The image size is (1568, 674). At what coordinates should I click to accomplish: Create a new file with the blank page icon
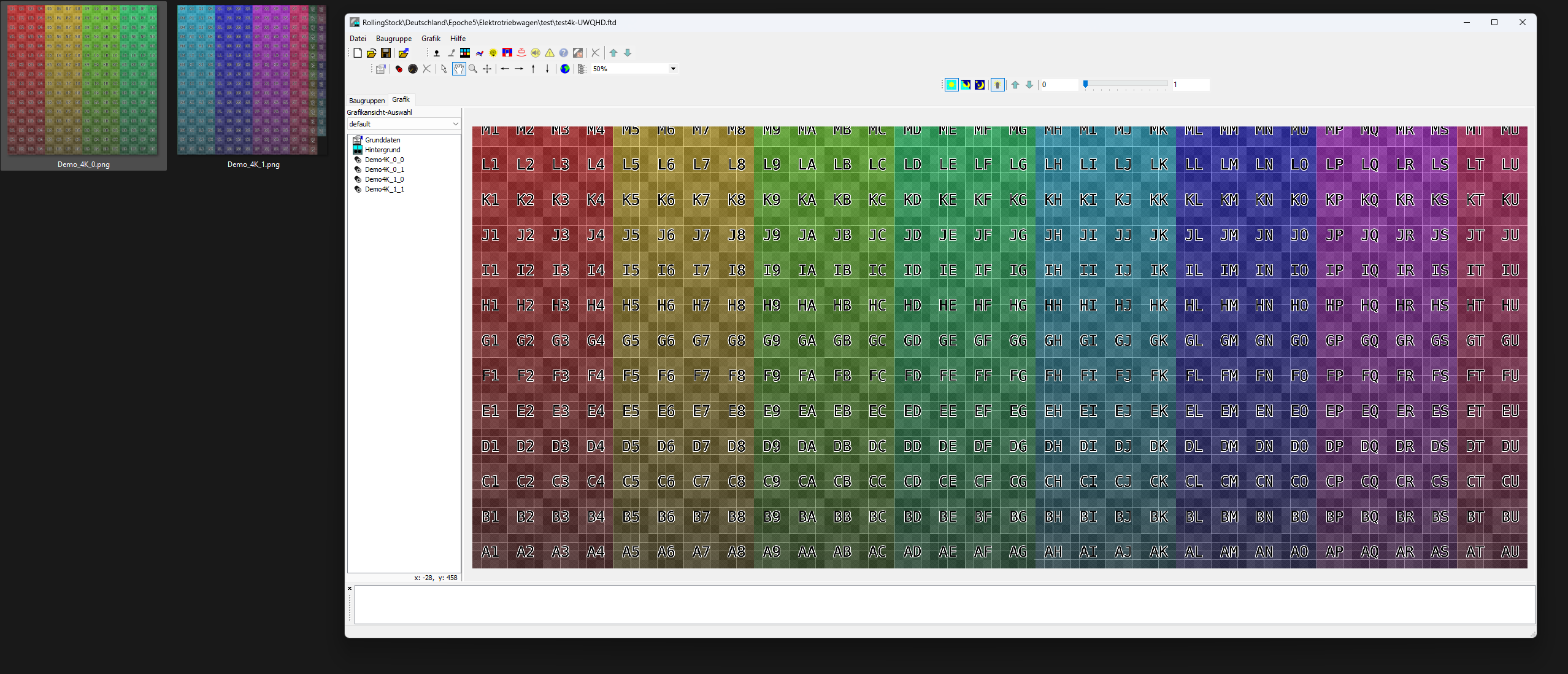pyautogui.click(x=358, y=53)
